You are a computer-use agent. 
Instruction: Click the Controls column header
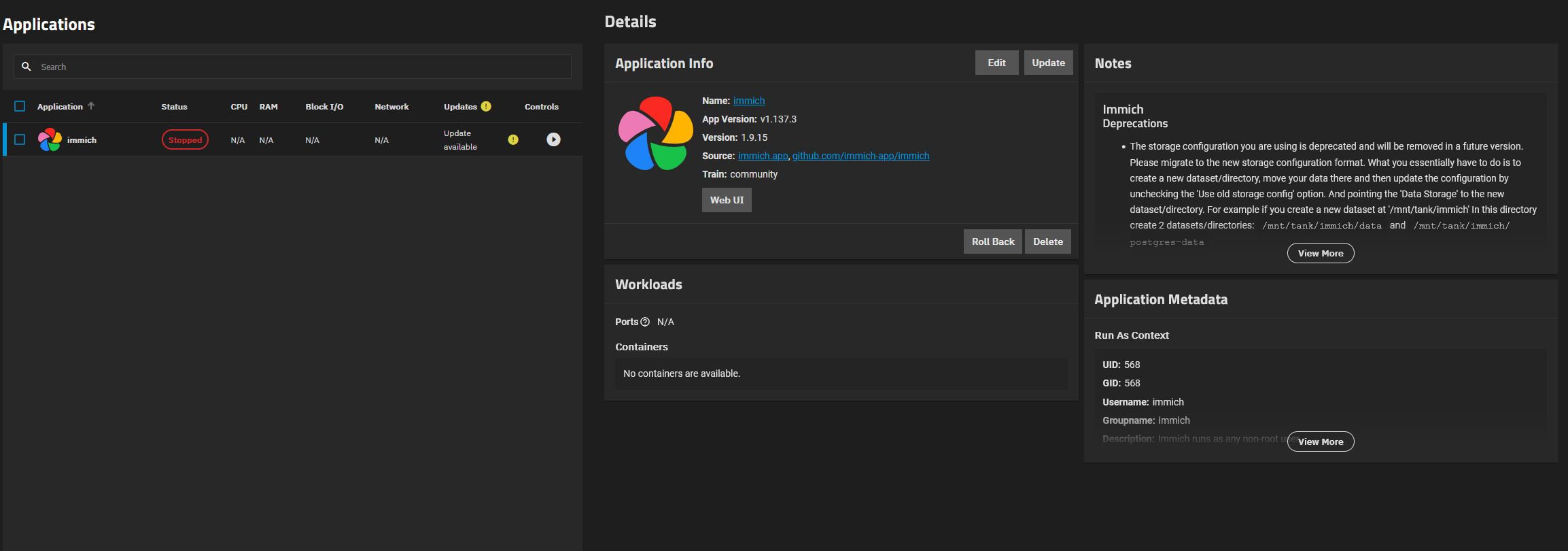pyautogui.click(x=541, y=107)
